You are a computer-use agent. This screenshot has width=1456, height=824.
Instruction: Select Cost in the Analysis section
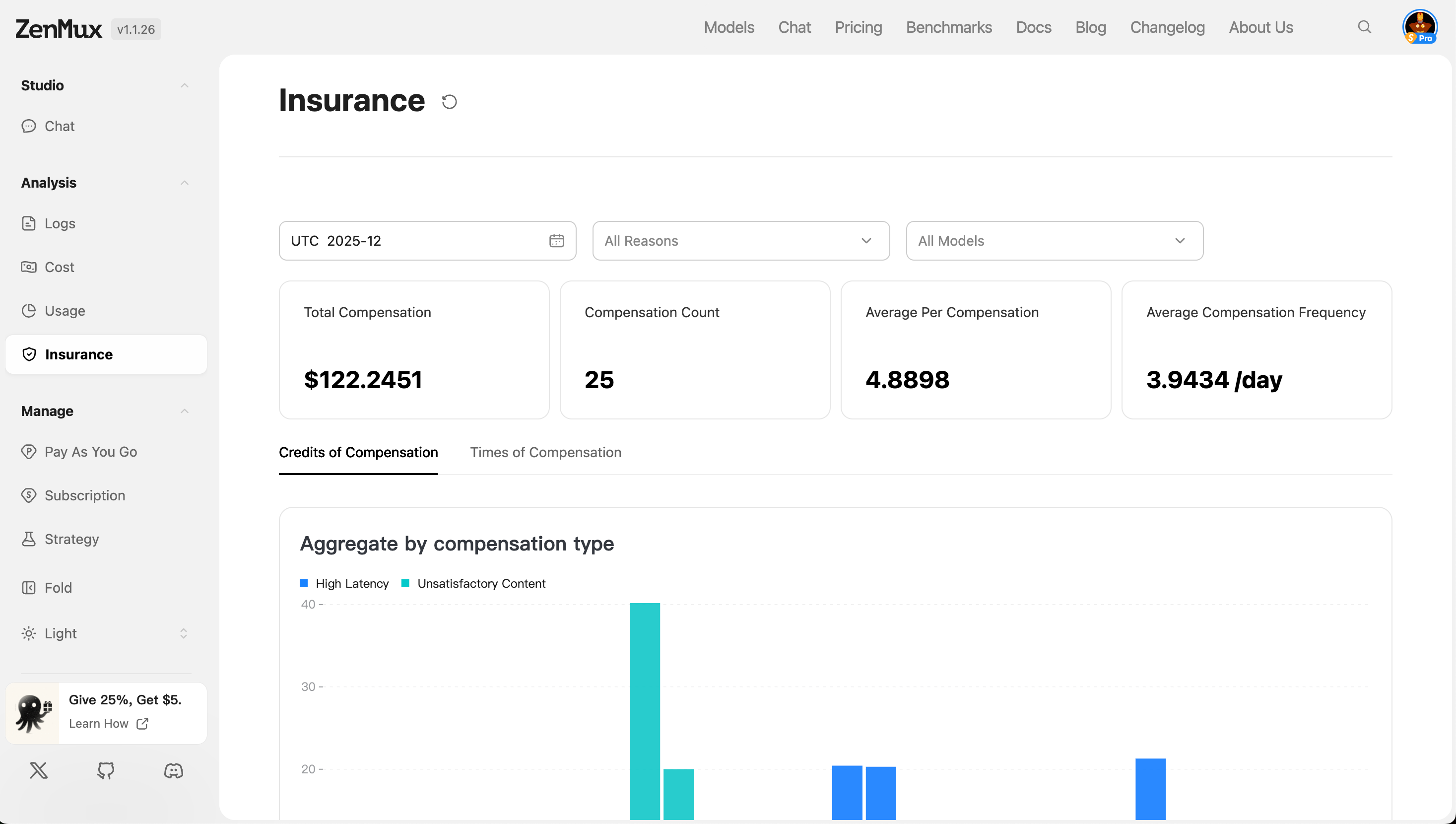point(59,267)
